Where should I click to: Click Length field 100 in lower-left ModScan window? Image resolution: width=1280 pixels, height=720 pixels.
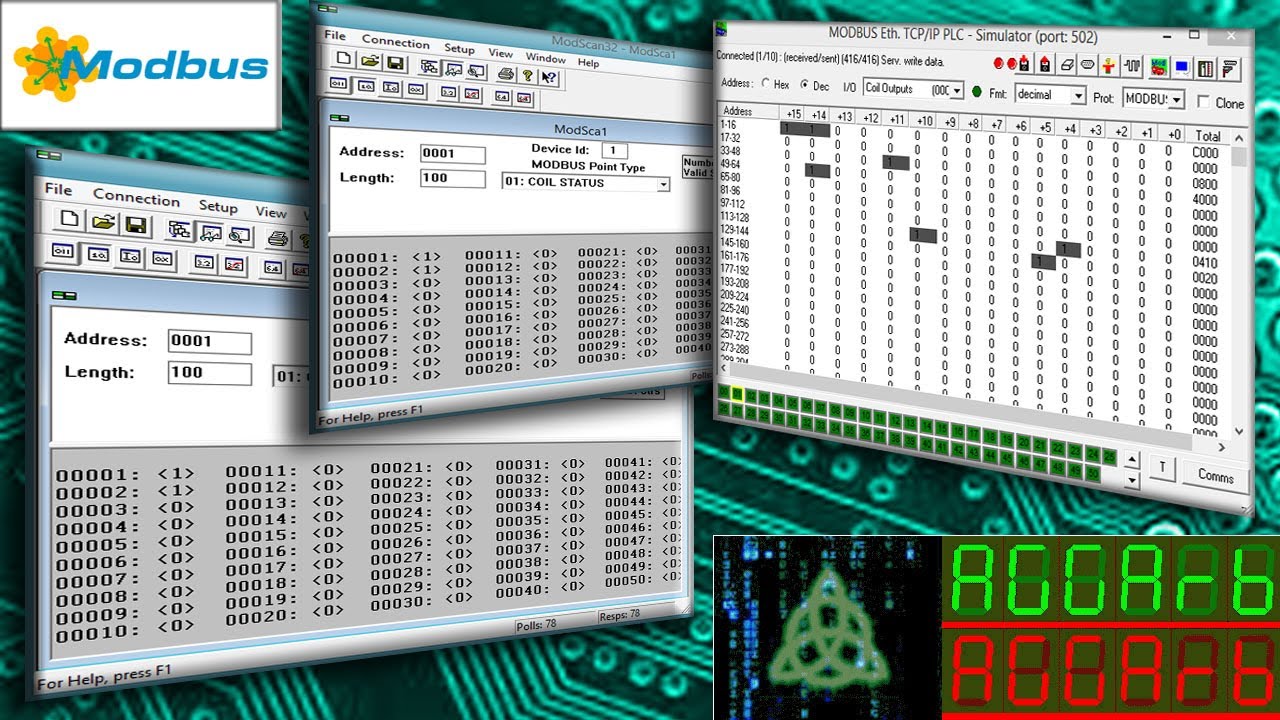click(210, 373)
